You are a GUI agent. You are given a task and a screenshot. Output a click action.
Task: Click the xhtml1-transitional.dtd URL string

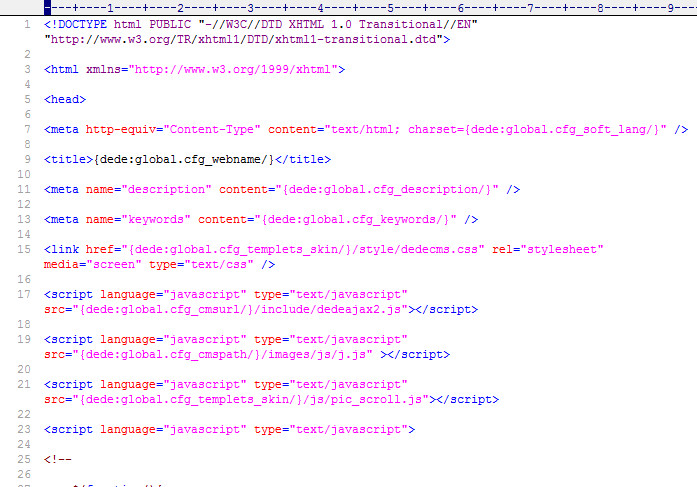tap(244, 40)
